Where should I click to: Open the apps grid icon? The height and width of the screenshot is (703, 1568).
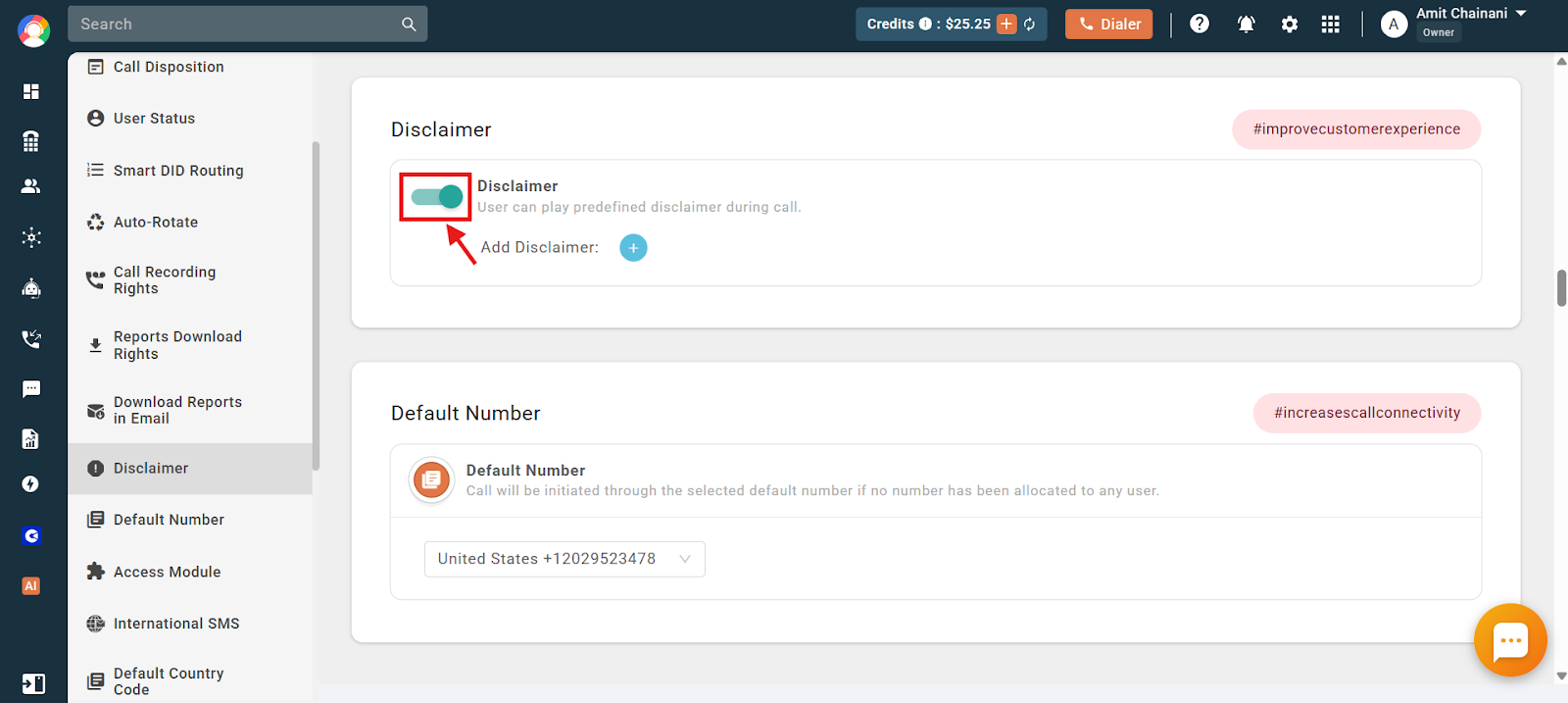pos(1330,25)
